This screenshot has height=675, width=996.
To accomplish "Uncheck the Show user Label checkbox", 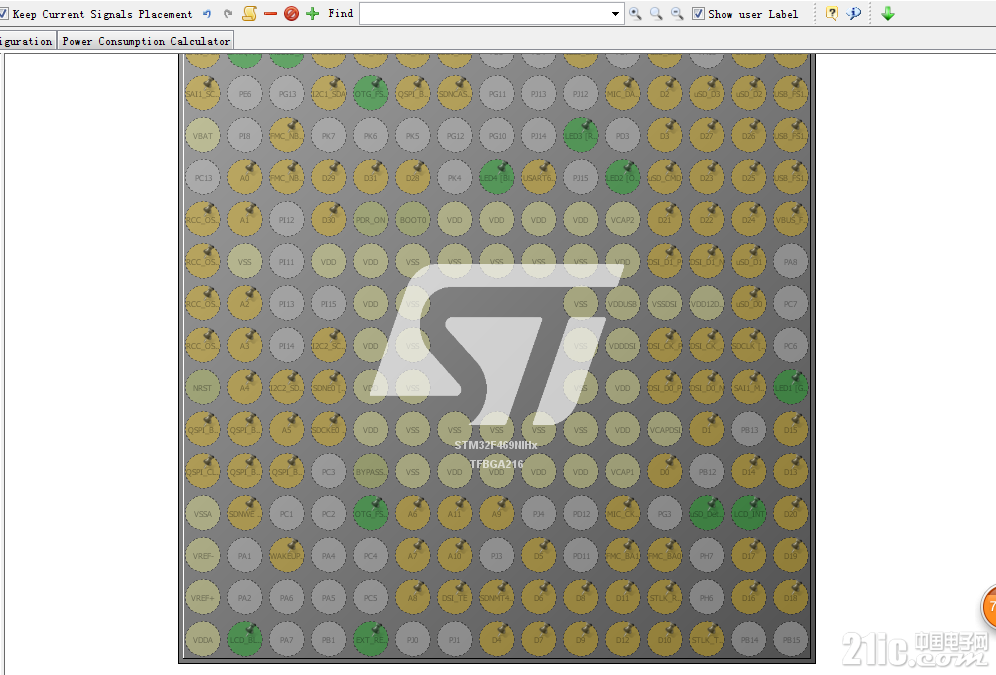I will coord(698,13).
